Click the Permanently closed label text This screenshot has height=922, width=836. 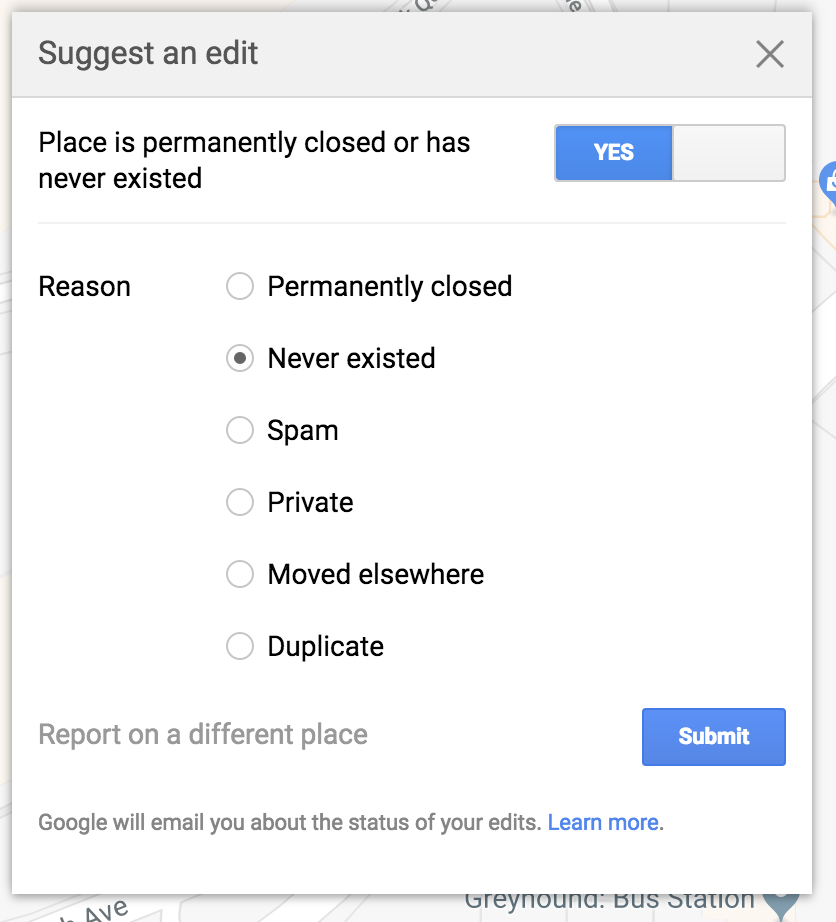[389, 287]
